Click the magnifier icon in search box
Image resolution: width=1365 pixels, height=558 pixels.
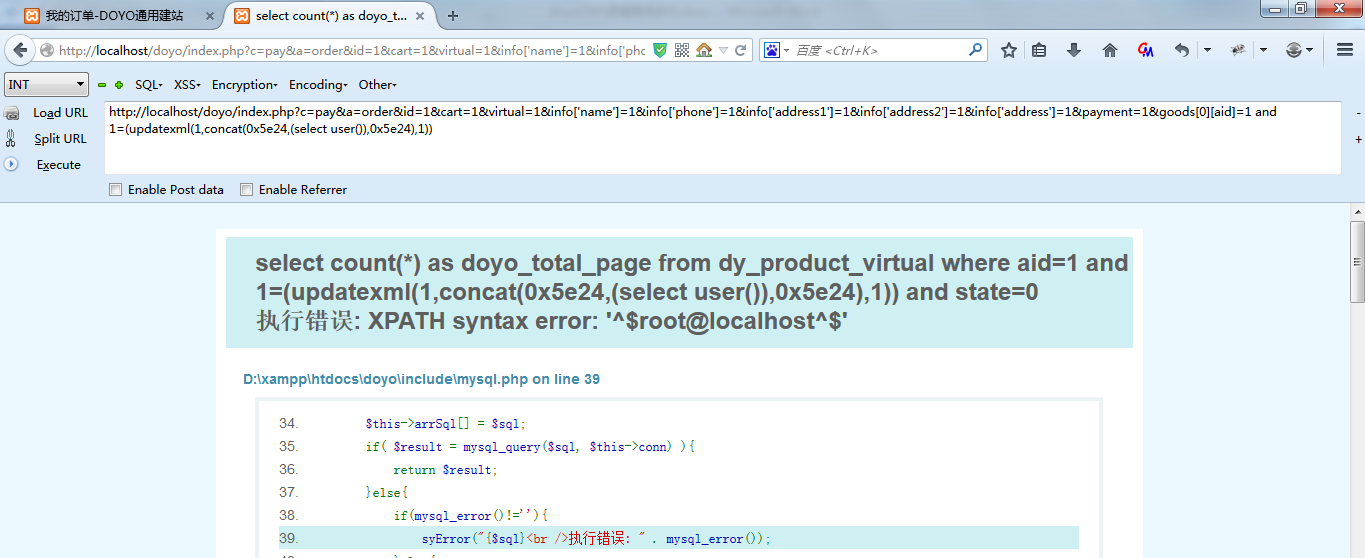click(x=976, y=50)
